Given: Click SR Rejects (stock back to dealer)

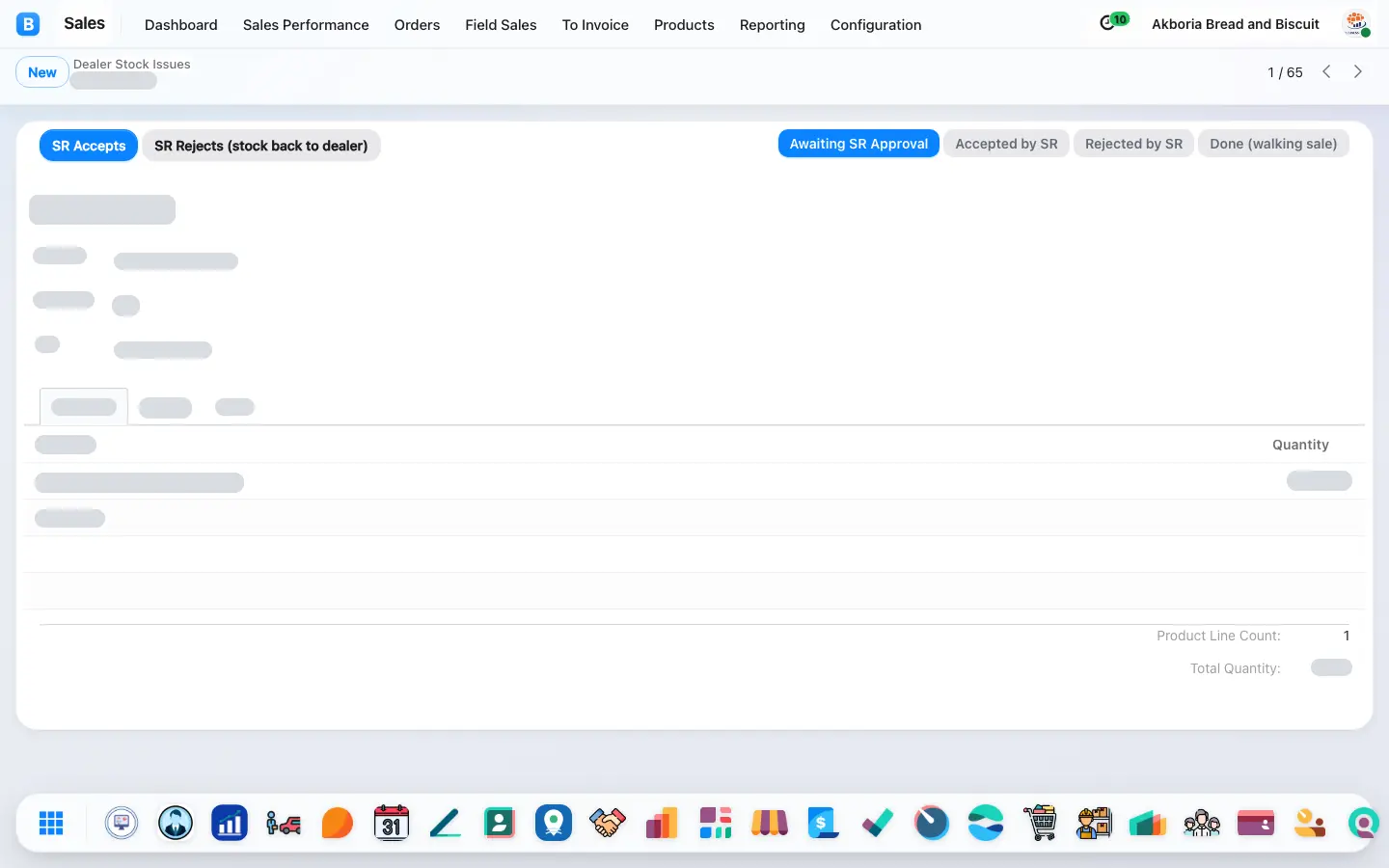Looking at the screenshot, I should pos(260,146).
